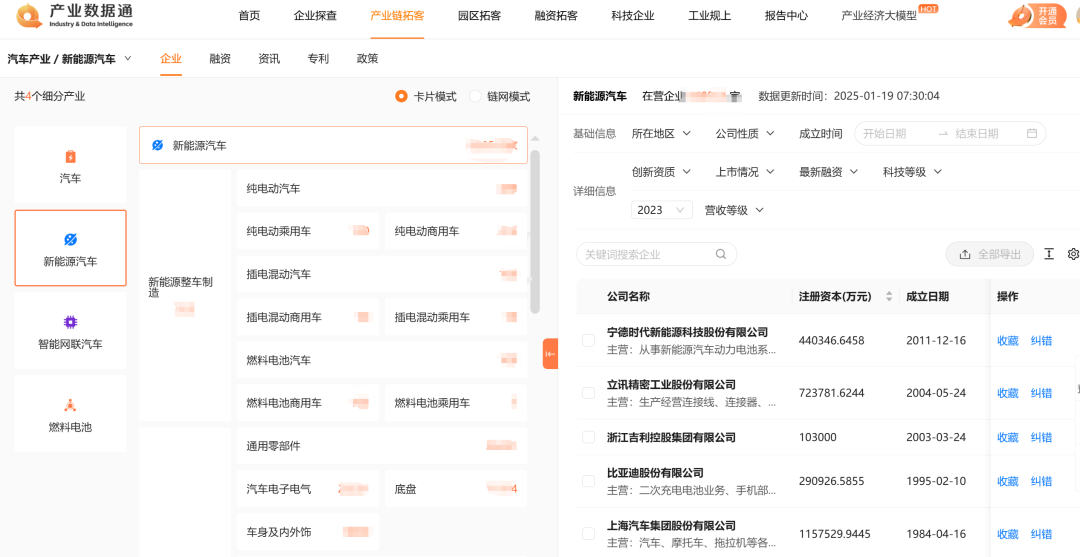Screen dimensions: 1080x557
Task: Check the box for 比亚迪股份有限公司
Action: pyautogui.click(x=588, y=481)
